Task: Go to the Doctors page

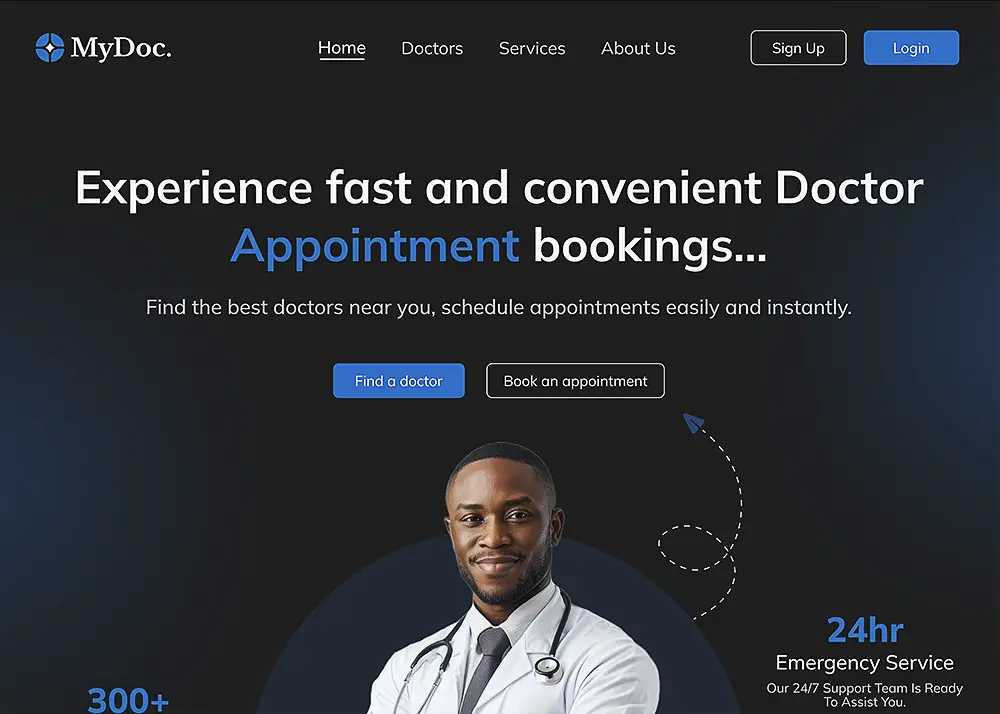Action: pyautogui.click(x=432, y=48)
